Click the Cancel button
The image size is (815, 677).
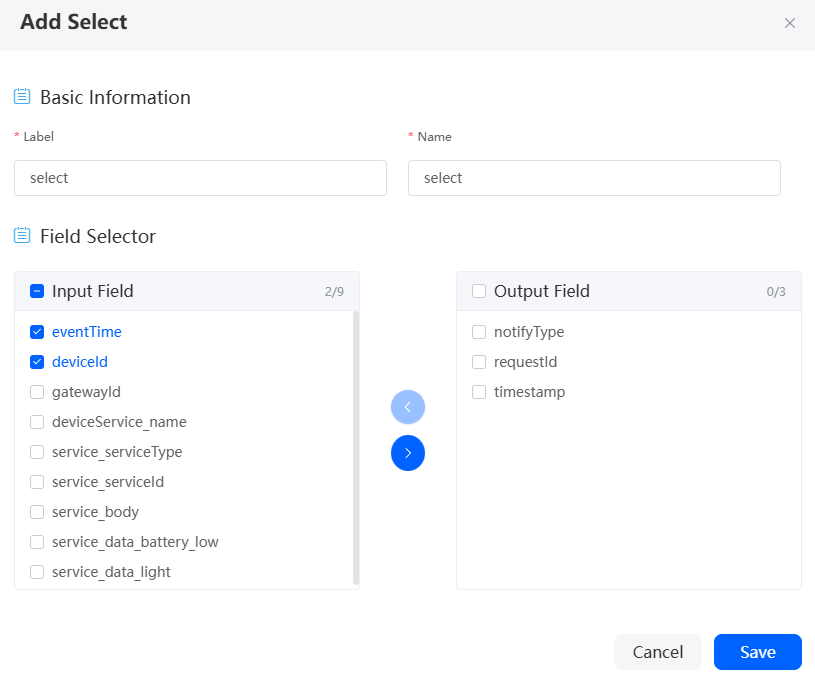[x=658, y=652]
